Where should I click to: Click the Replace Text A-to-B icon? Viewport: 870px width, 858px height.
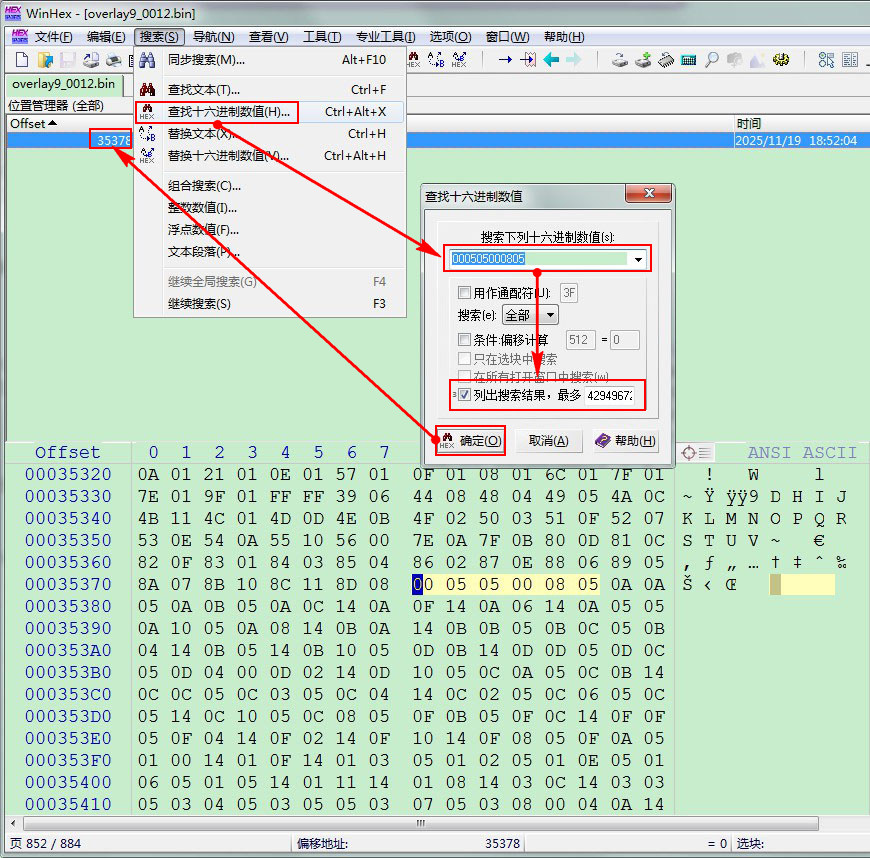coord(436,59)
